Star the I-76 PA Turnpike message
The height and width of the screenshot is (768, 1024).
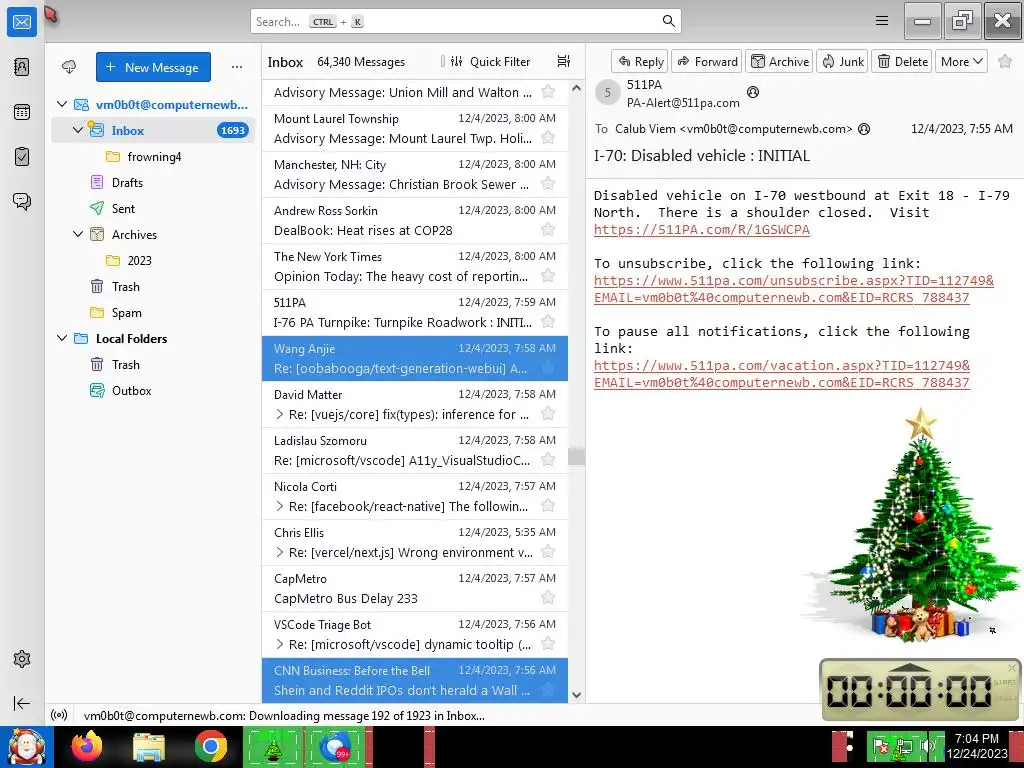tap(548, 322)
